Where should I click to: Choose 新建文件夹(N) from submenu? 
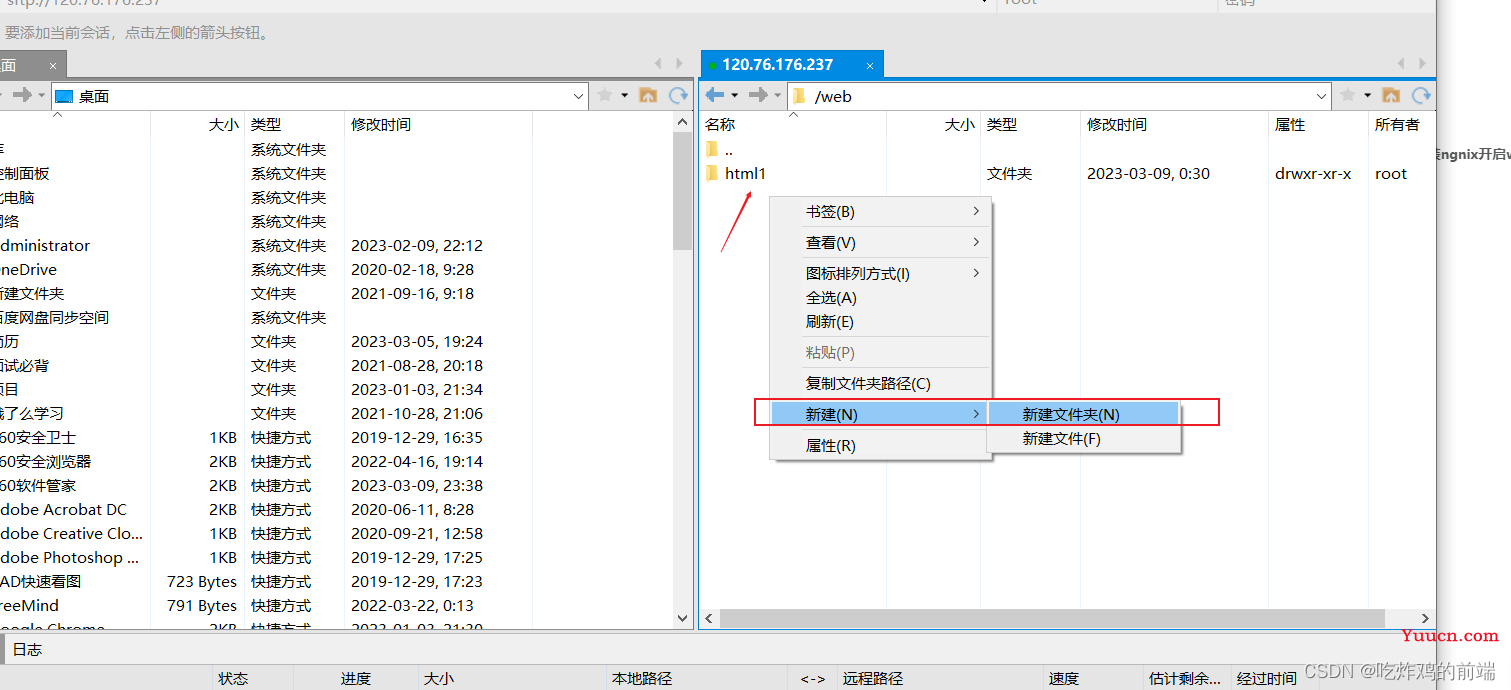pyautogui.click(x=1084, y=414)
